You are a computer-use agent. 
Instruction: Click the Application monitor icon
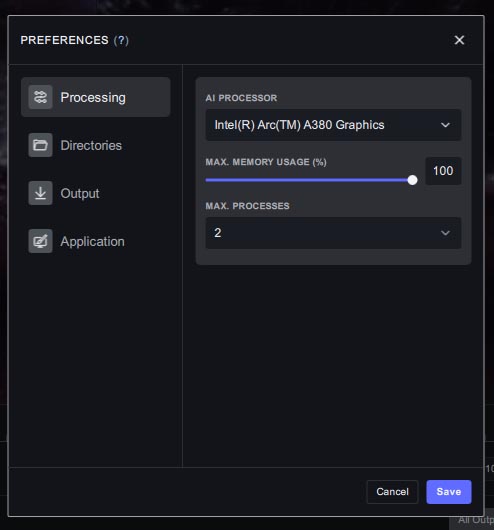pos(40,241)
